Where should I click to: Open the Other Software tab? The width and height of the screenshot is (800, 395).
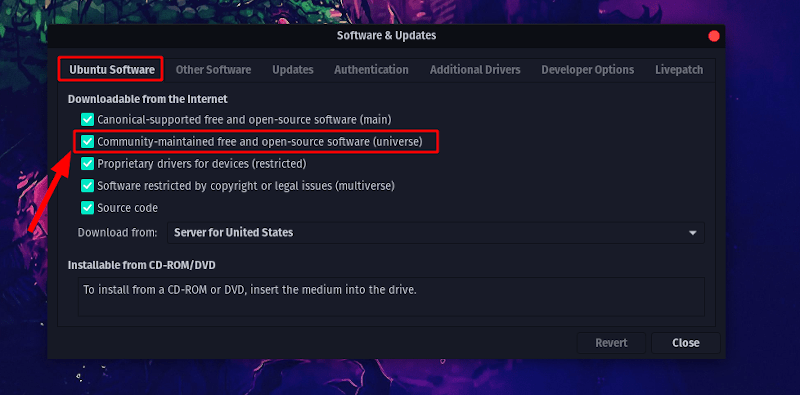pyautogui.click(x=213, y=69)
